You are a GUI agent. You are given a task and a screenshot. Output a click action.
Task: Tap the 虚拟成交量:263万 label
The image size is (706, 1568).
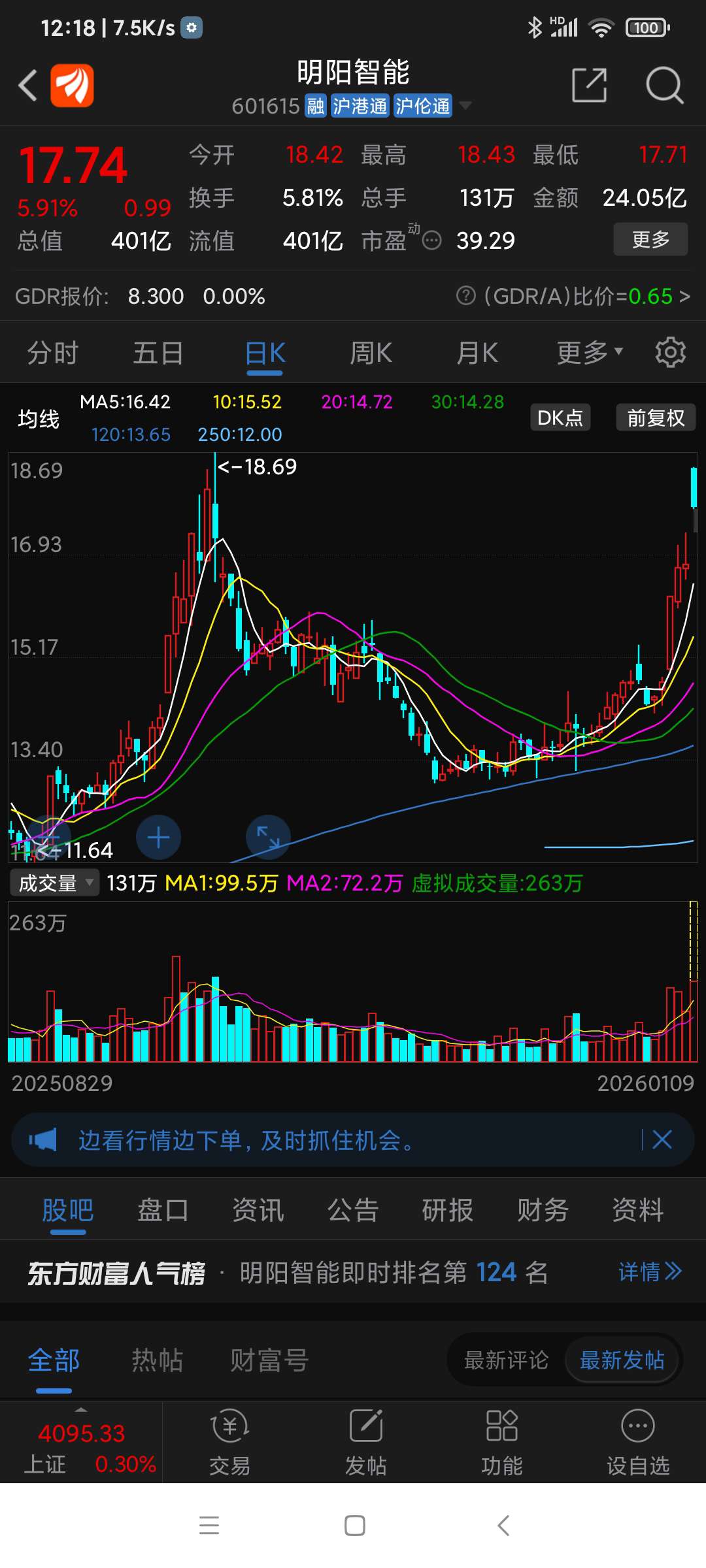(497, 883)
